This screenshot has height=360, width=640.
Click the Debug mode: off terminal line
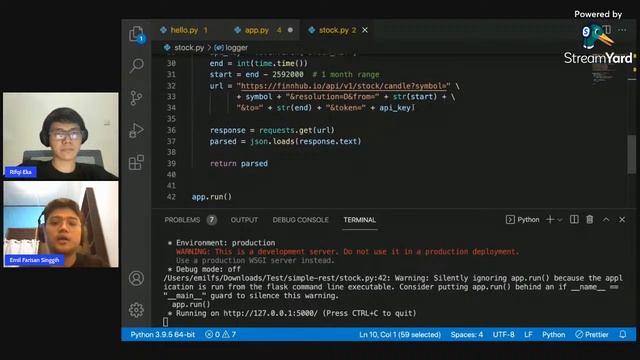pyautogui.click(x=204, y=269)
